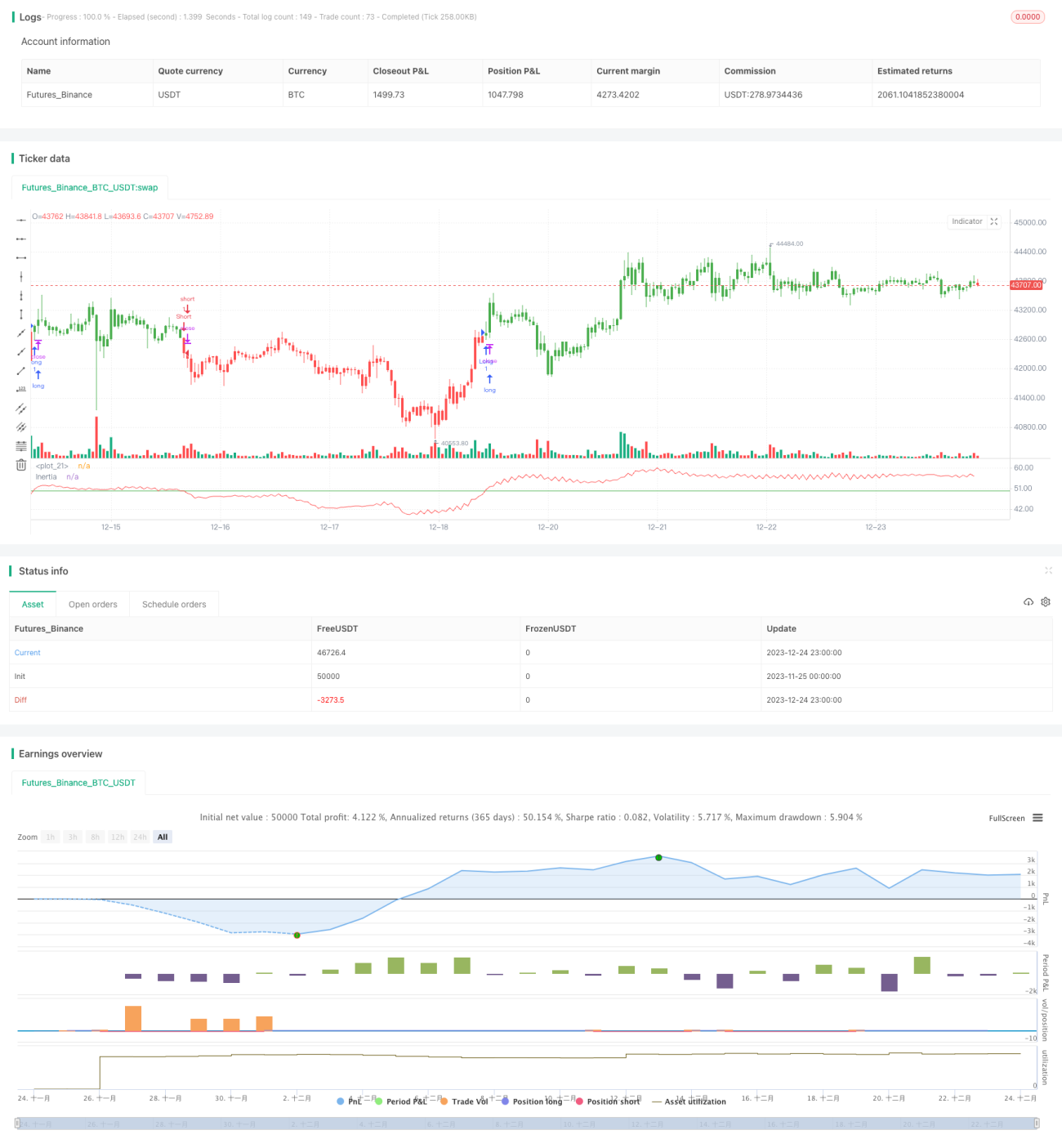Click the 43707.00 current price label
Image resolution: width=1062 pixels, height=1148 pixels.
(x=1026, y=285)
